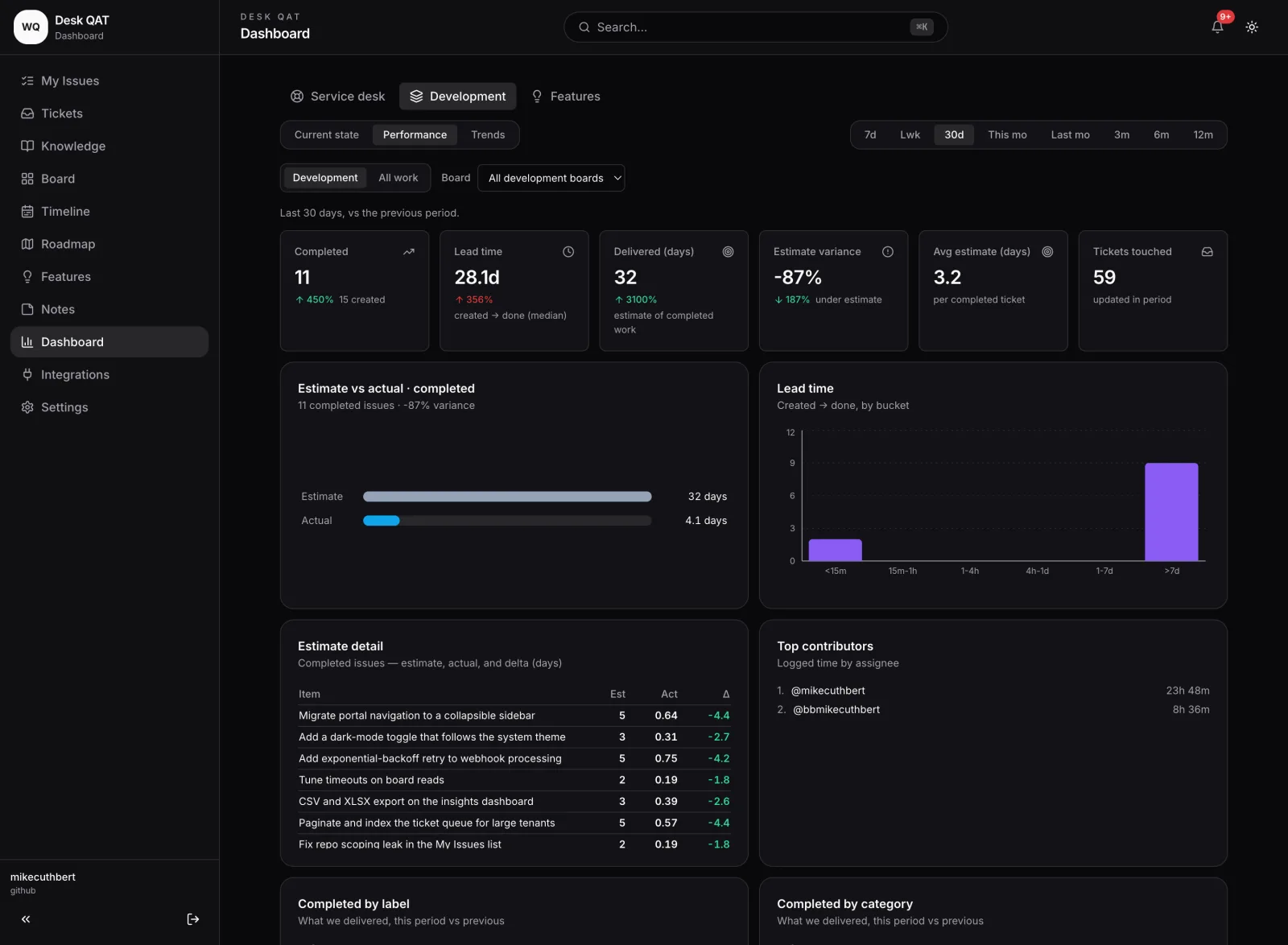Open Settings in the sidebar
Image resolution: width=1288 pixels, height=945 pixels.
coord(109,407)
